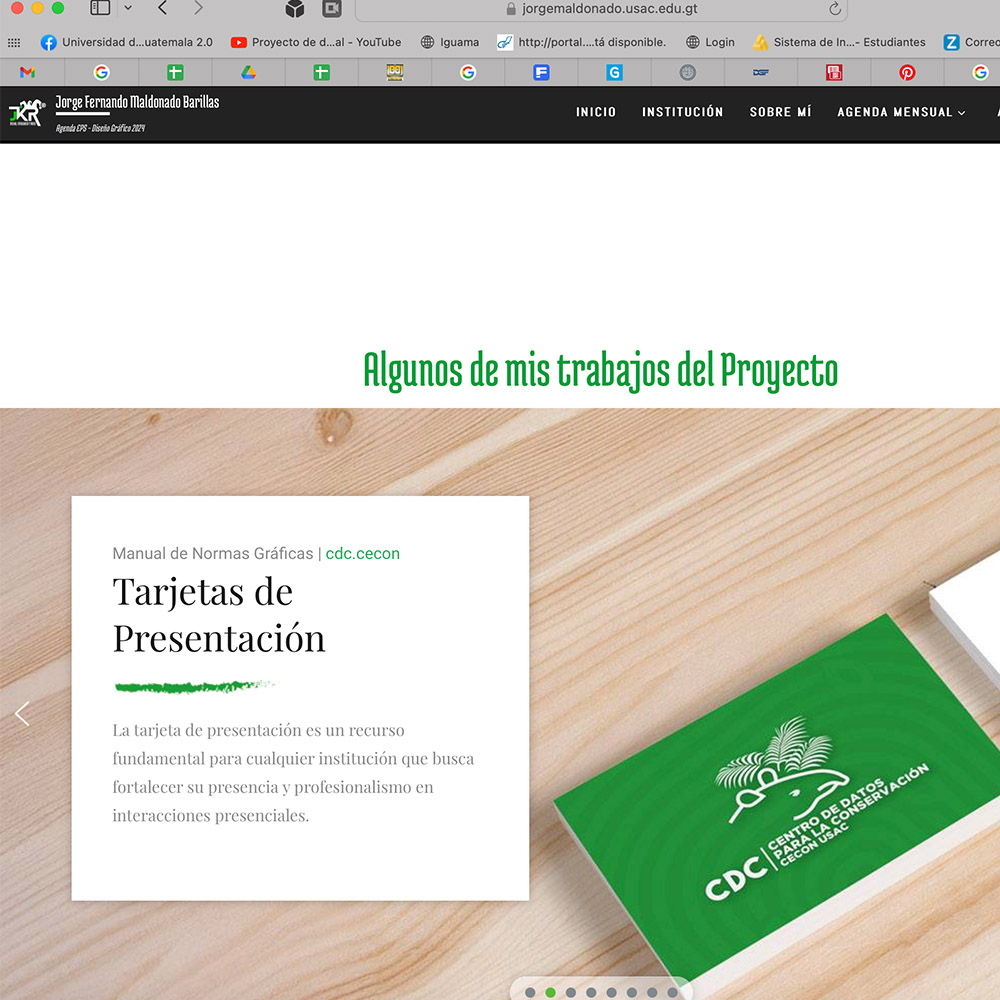
Task: Switch to the Google Drive tab
Action: (249, 73)
